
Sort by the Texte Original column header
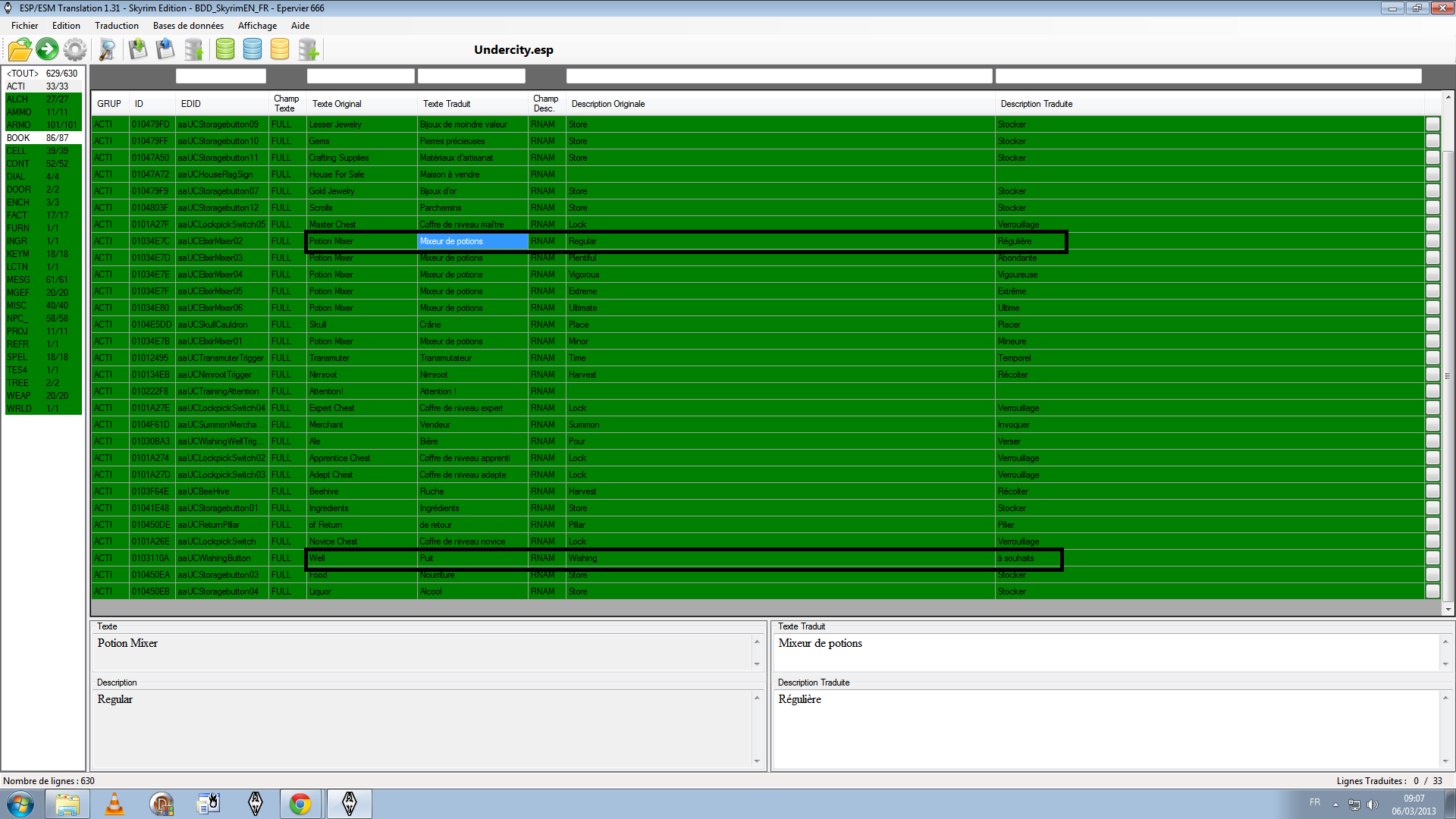362,104
